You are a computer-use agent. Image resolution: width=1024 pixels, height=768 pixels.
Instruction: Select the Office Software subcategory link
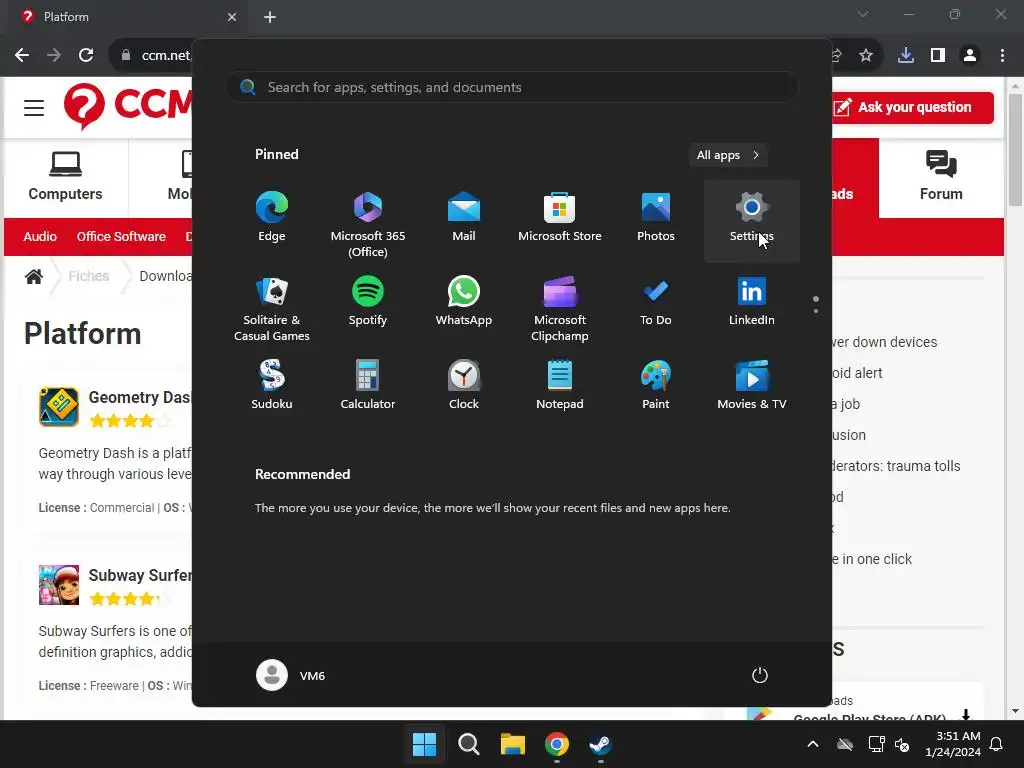pos(121,236)
